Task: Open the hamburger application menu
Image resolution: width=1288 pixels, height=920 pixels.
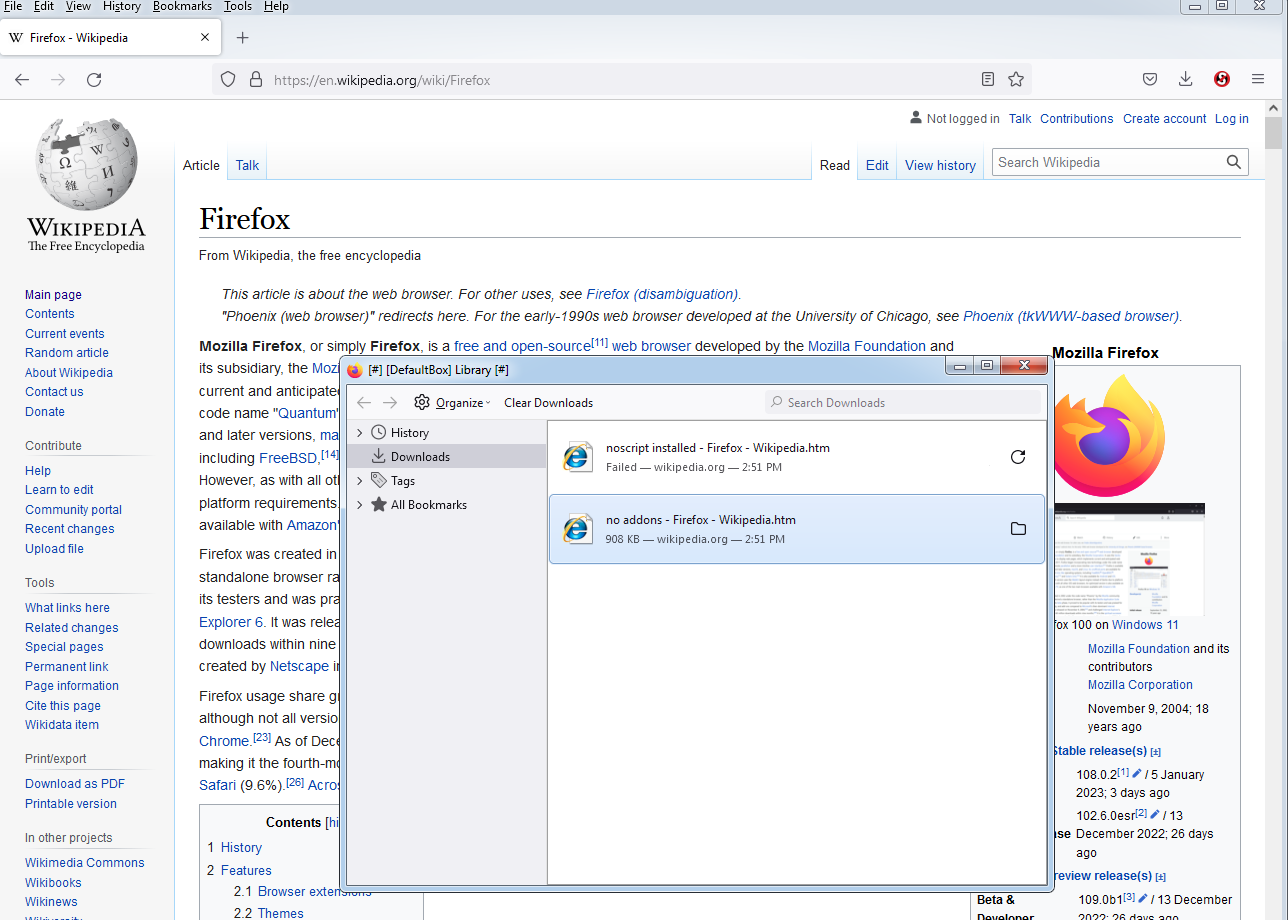Action: click(x=1257, y=79)
